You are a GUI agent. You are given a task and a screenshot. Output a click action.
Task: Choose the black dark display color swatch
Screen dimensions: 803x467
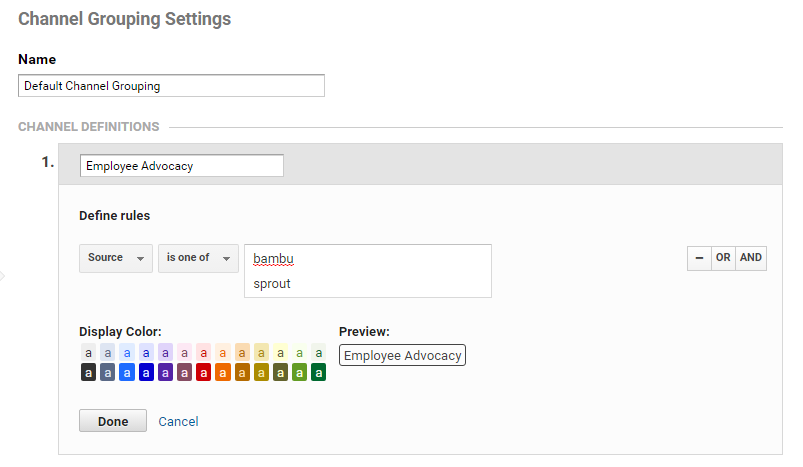[89, 372]
